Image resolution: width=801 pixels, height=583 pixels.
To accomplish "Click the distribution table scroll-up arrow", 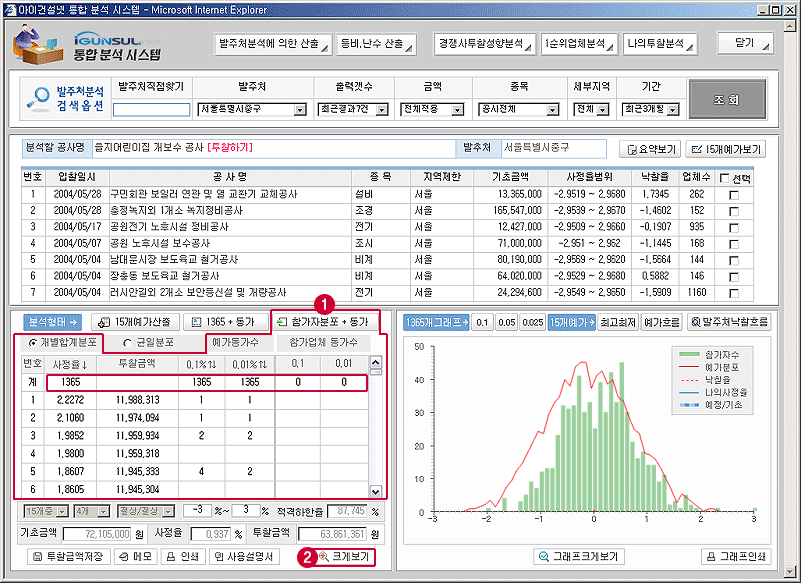I will [375, 363].
